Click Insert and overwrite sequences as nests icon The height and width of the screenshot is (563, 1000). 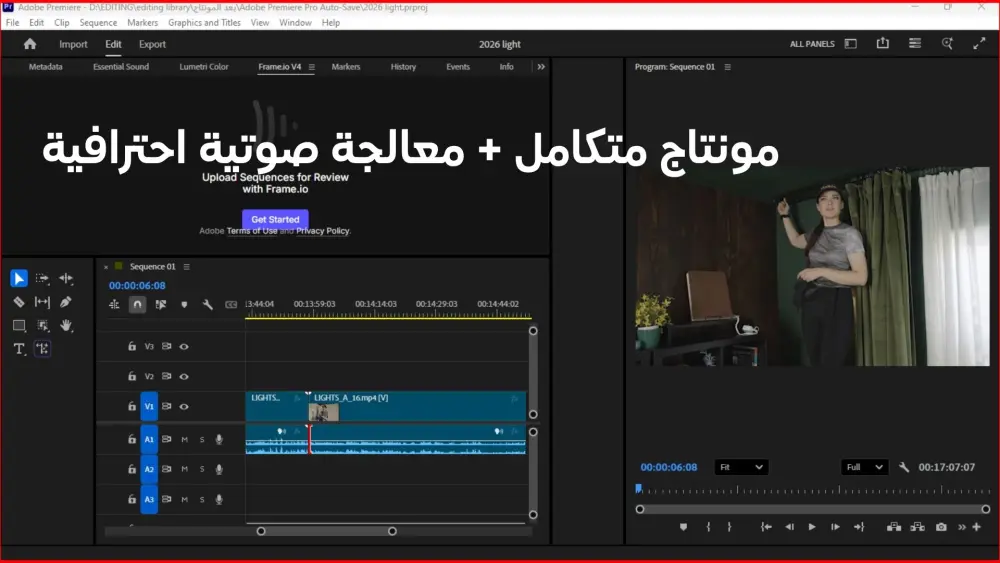[114, 305]
